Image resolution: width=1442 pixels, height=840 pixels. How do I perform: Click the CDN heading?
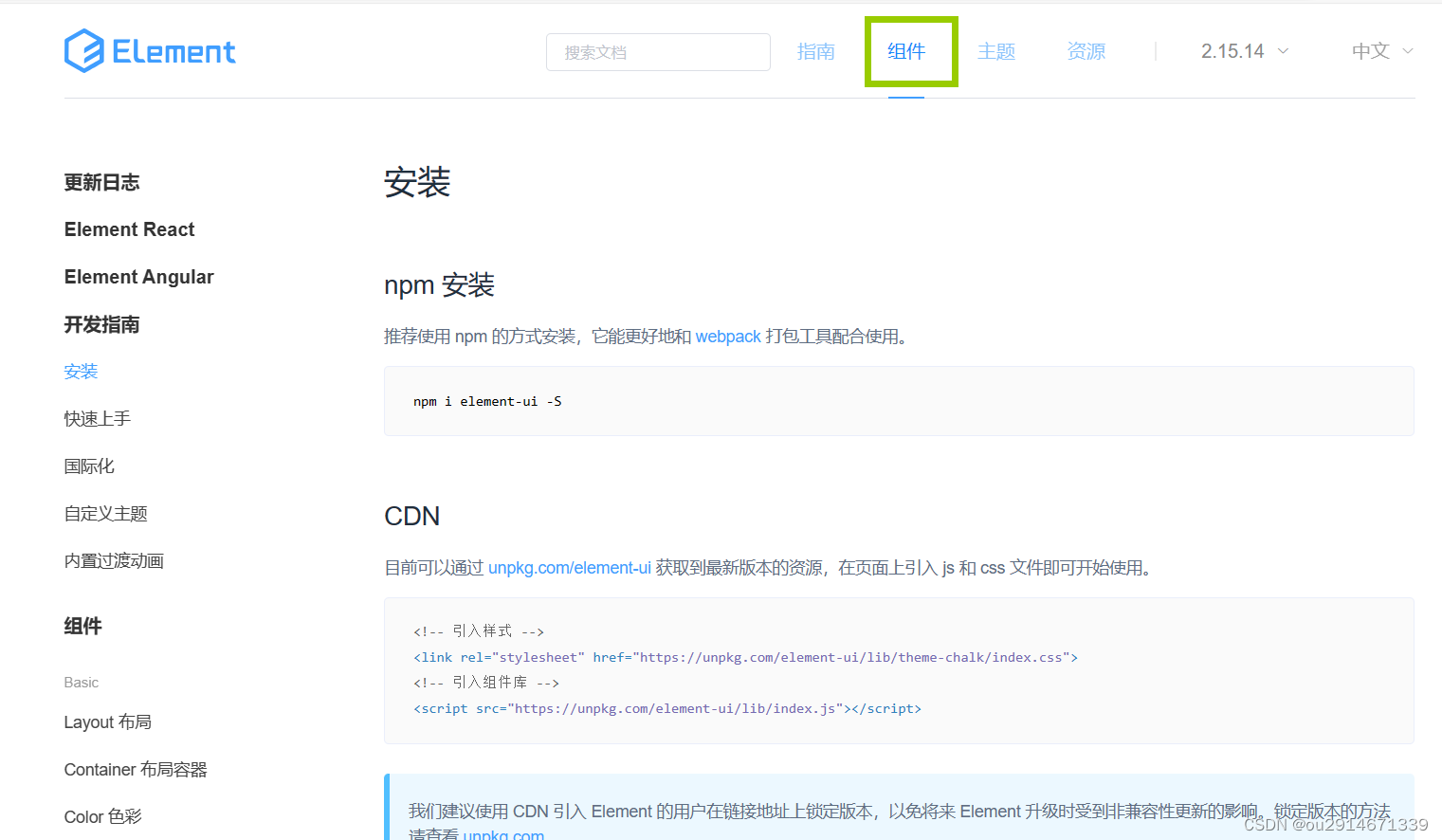pyautogui.click(x=411, y=517)
